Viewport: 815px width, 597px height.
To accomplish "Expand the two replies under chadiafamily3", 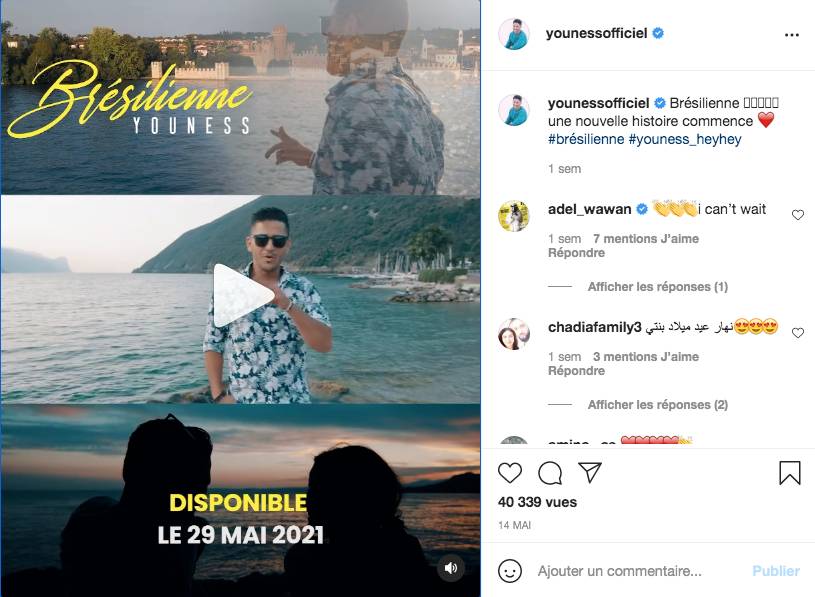I will click(x=658, y=405).
